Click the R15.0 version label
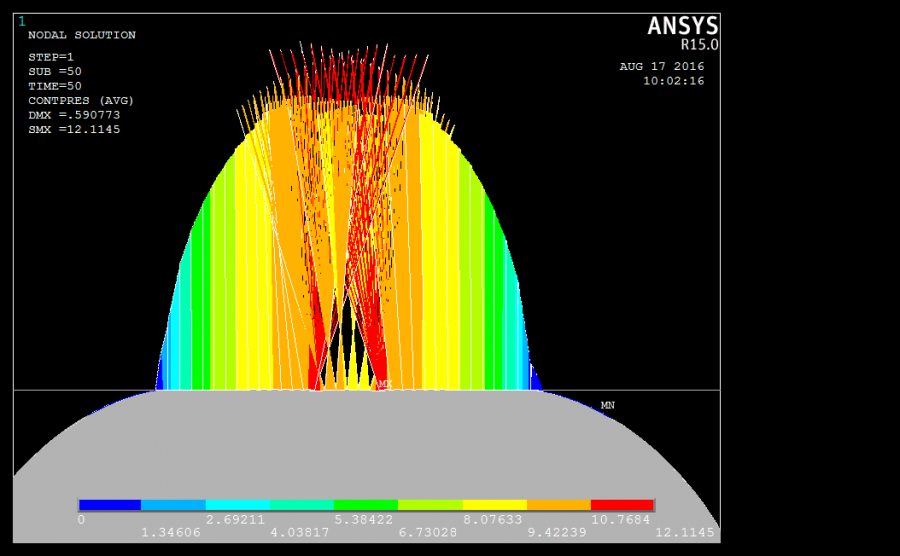The width and height of the screenshot is (900, 556). tap(700, 45)
